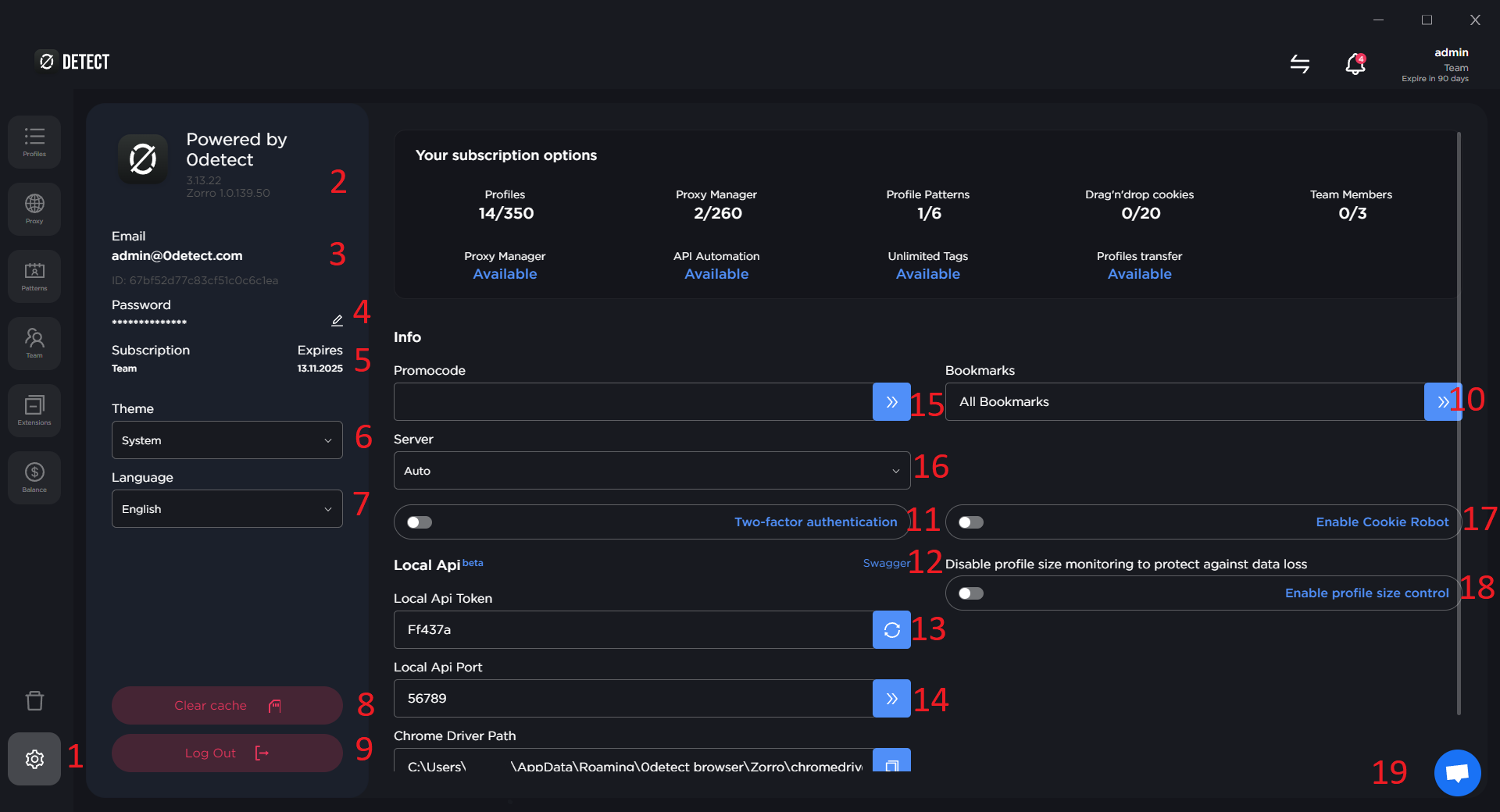Open the Language dropdown
The image size is (1500, 812).
click(227, 509)
